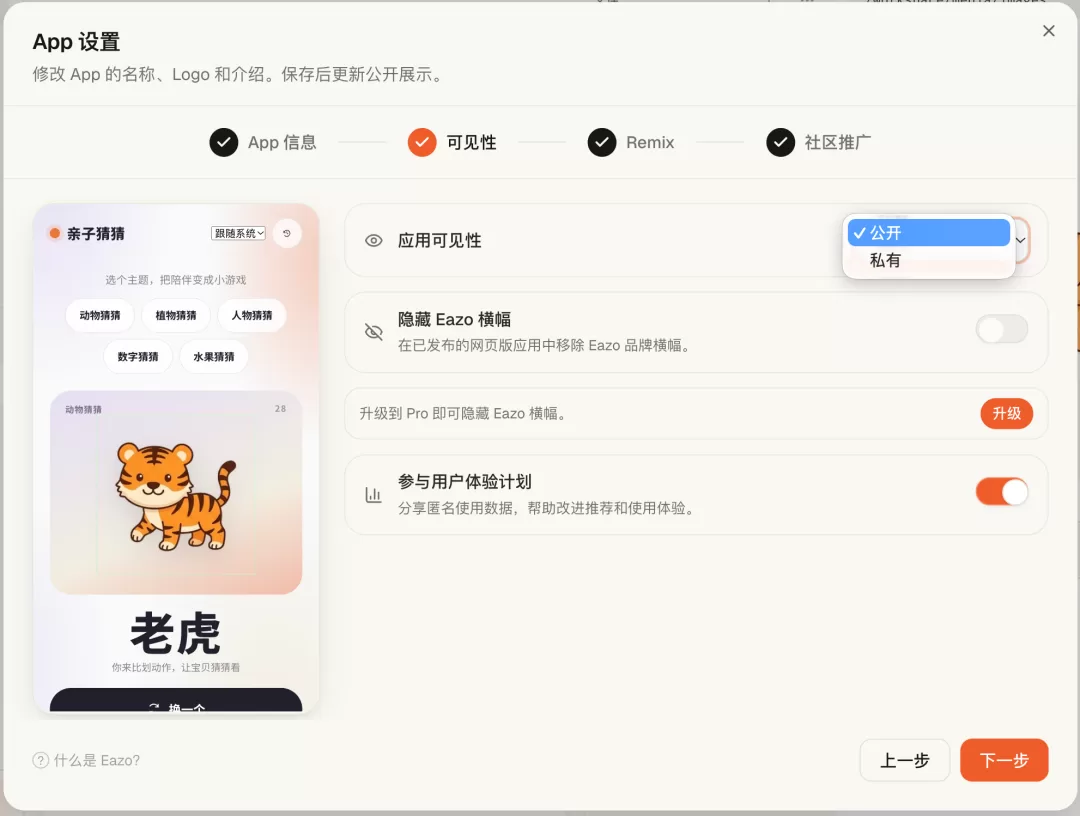The width and height of the screenshot is (1080, 816).
Task: Click the question mark help icon
Action: pos(41,760)
